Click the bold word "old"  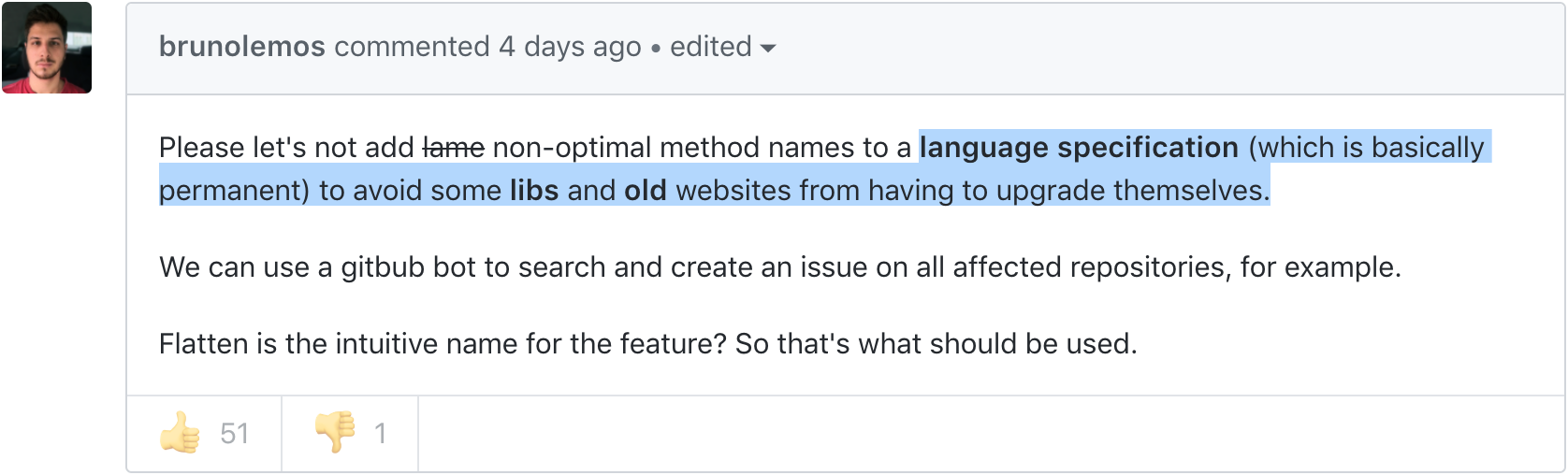click(x=645, y=191)
